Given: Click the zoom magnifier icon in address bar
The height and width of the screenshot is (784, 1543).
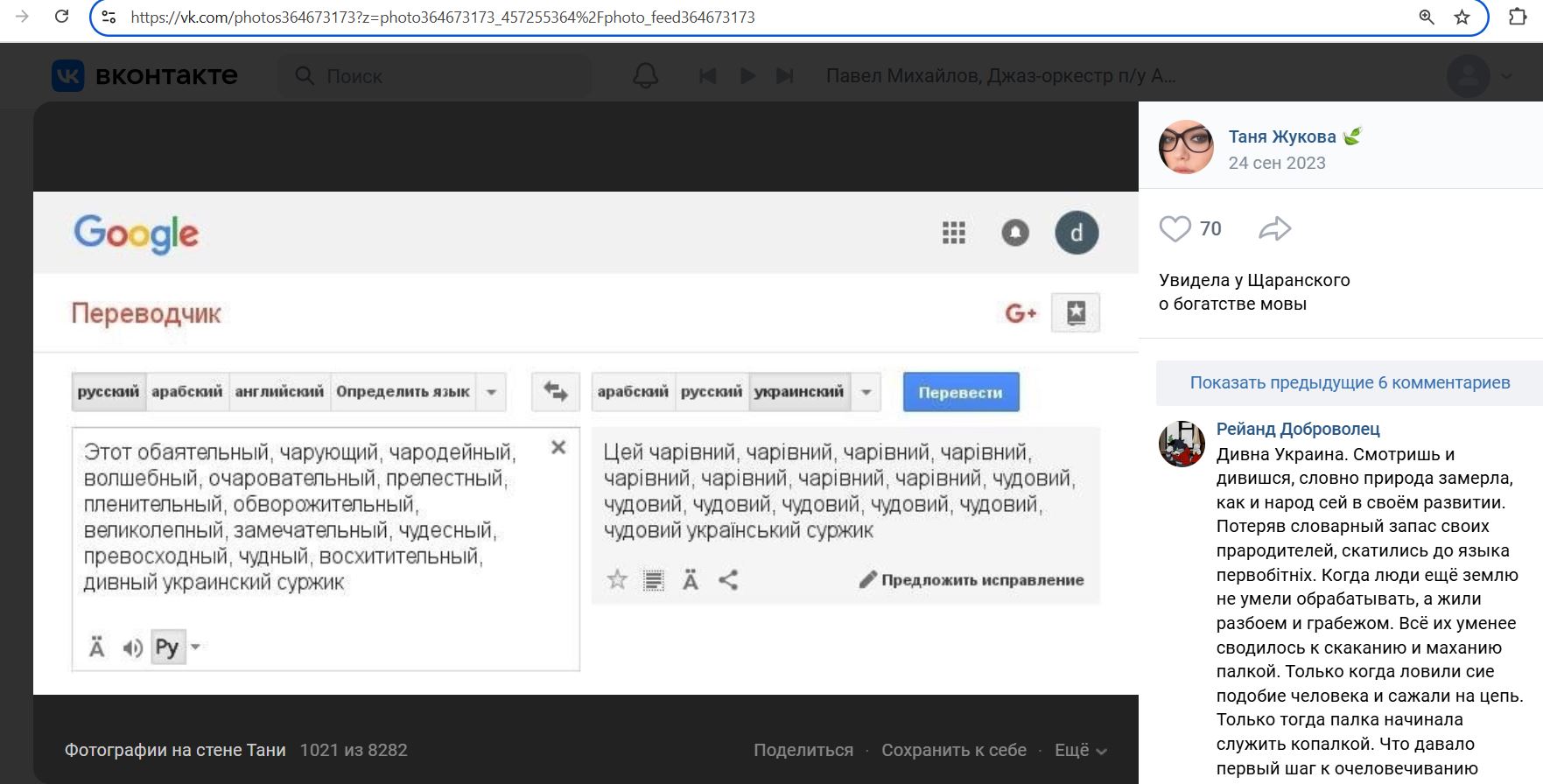Looking at the screenshot, I should (1427, 17).
